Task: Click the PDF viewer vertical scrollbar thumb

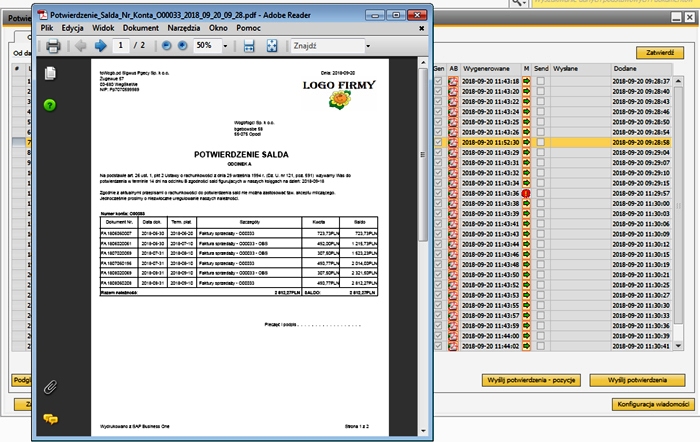Action: [x=423, y=154]
